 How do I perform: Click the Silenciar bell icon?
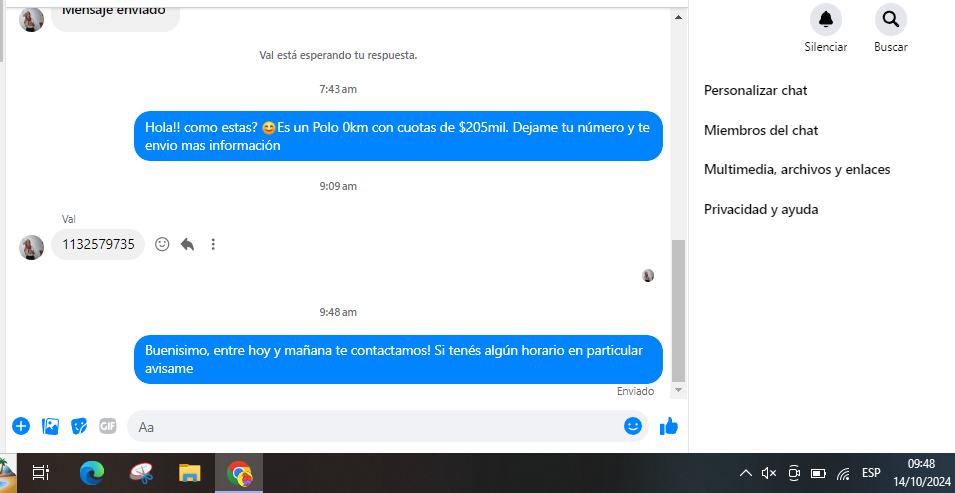coord(825,19)
